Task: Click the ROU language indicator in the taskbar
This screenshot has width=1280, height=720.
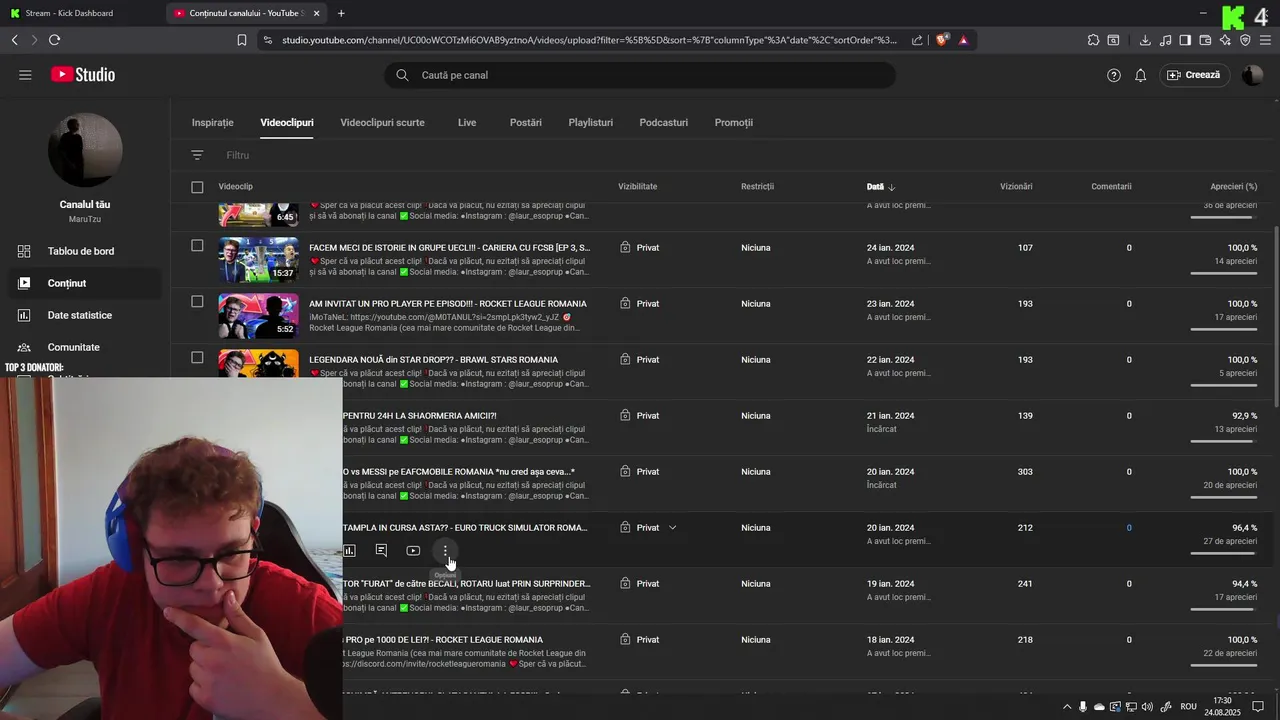Action: 1188,707
